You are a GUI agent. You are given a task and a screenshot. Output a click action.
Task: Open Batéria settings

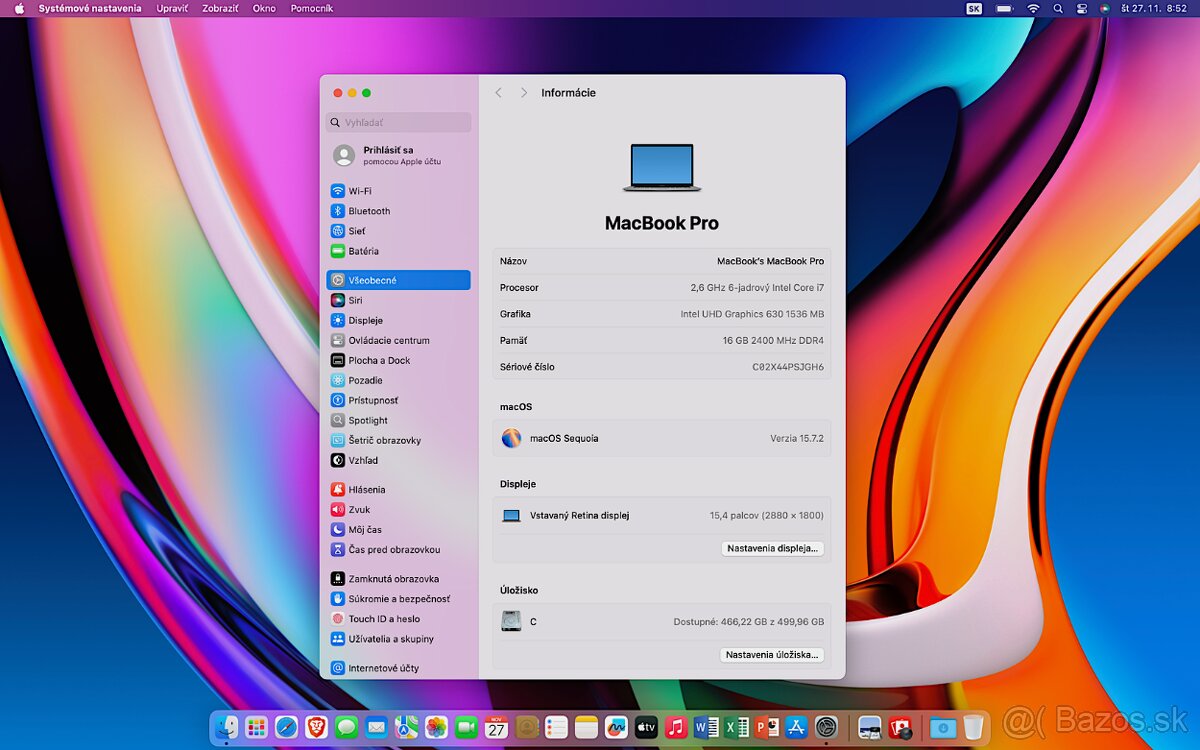click(362, 250)
